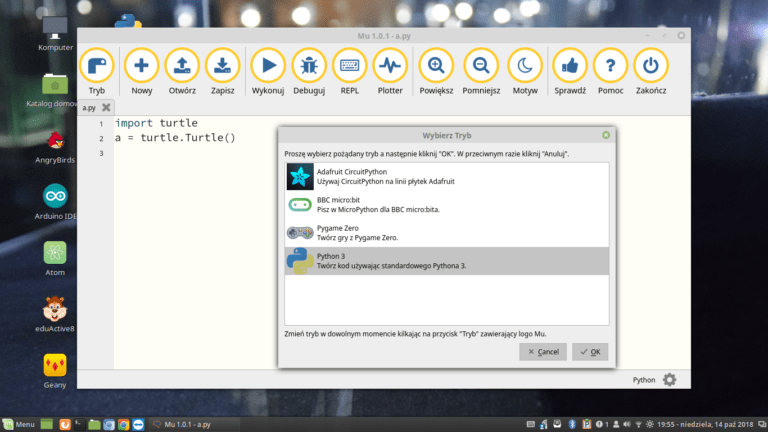The height and width of the screenshot is (432, 768).
Task: Open Mu settings gear icon
Action: point(670,380)
